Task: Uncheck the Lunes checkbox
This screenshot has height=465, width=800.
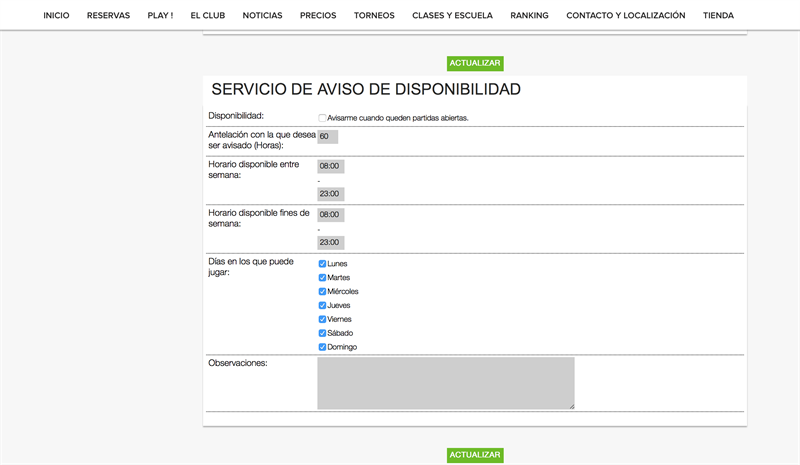Action: pos(322,264)
